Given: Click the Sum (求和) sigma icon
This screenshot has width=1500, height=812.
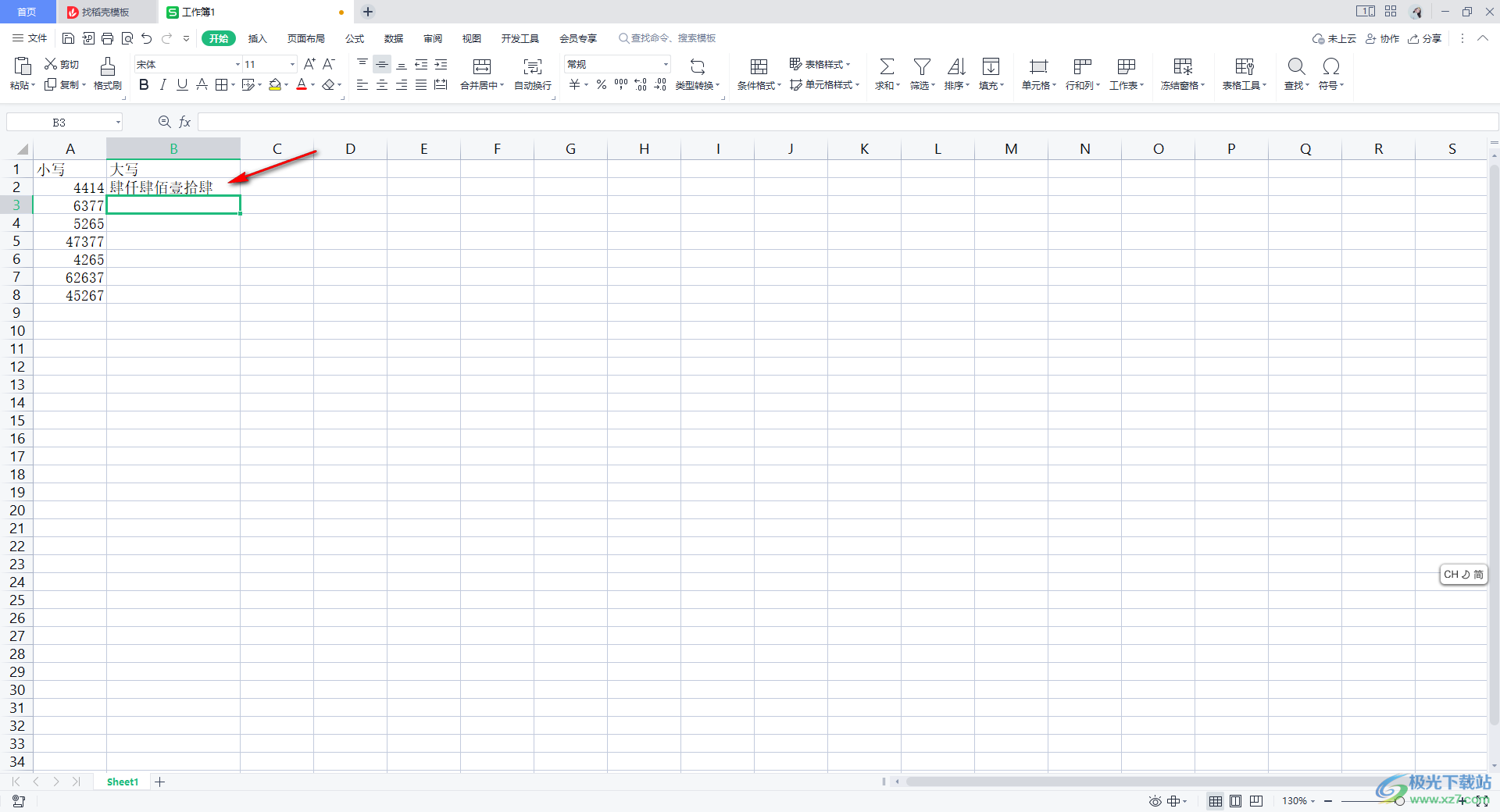Looking at the screenshot, I should [x=887, y=66].
